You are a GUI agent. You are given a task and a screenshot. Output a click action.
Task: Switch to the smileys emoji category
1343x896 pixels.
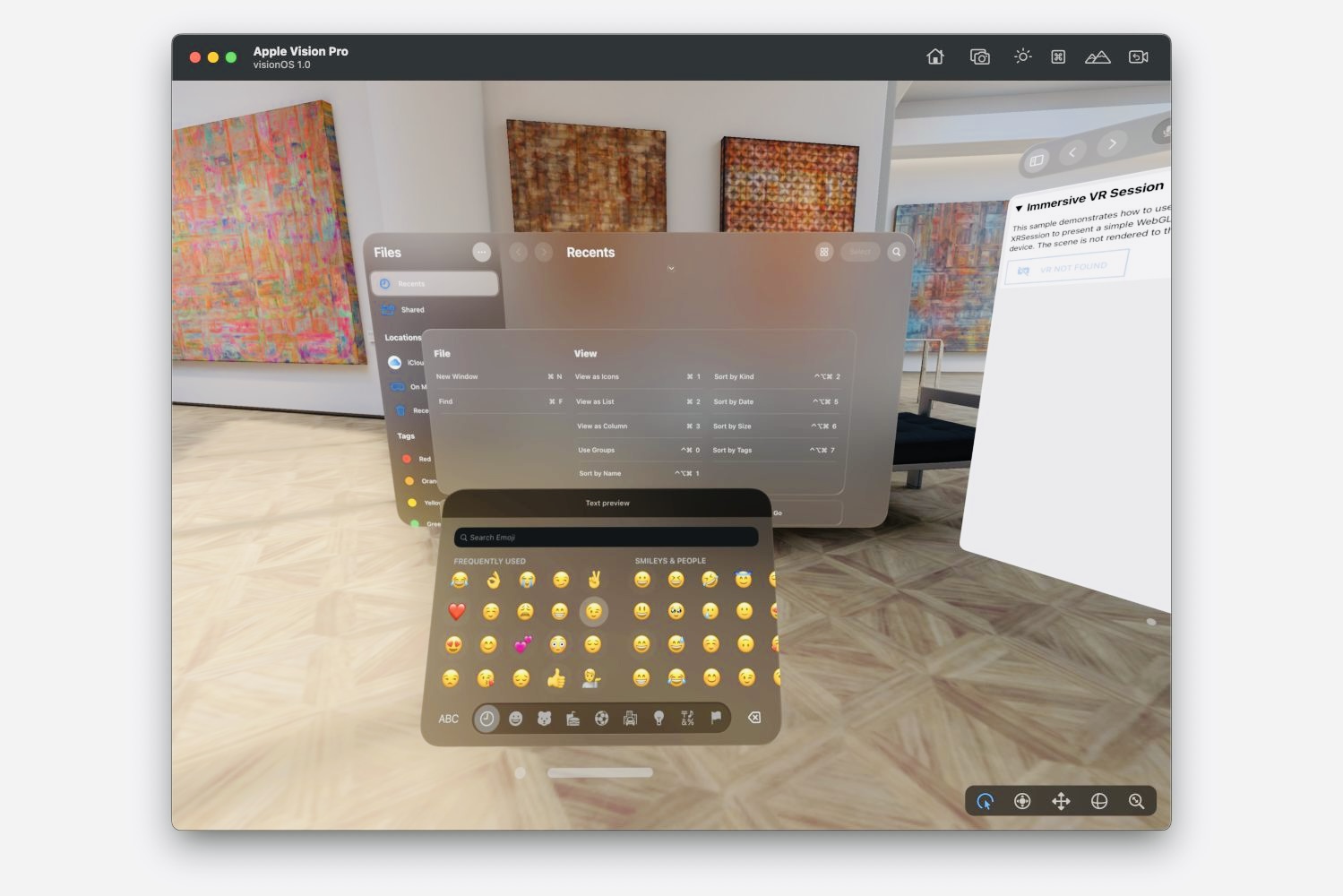pyautogui.click(x=515, y=719)
